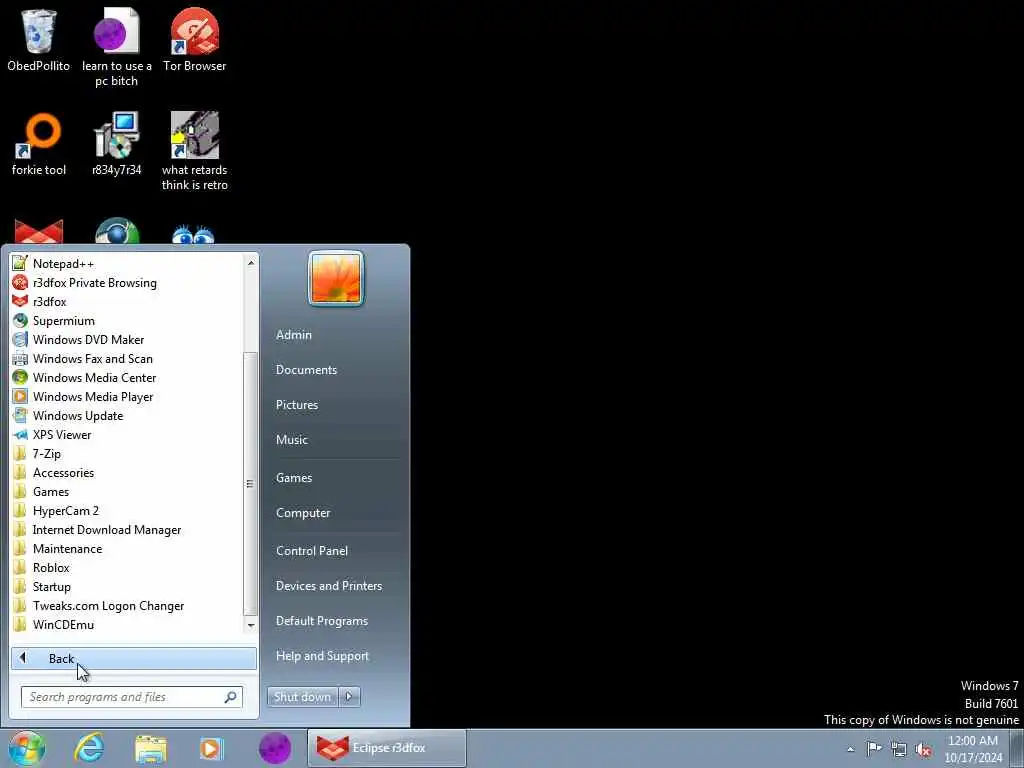Select the r834y7r34 desktop icon

(116, 144)
